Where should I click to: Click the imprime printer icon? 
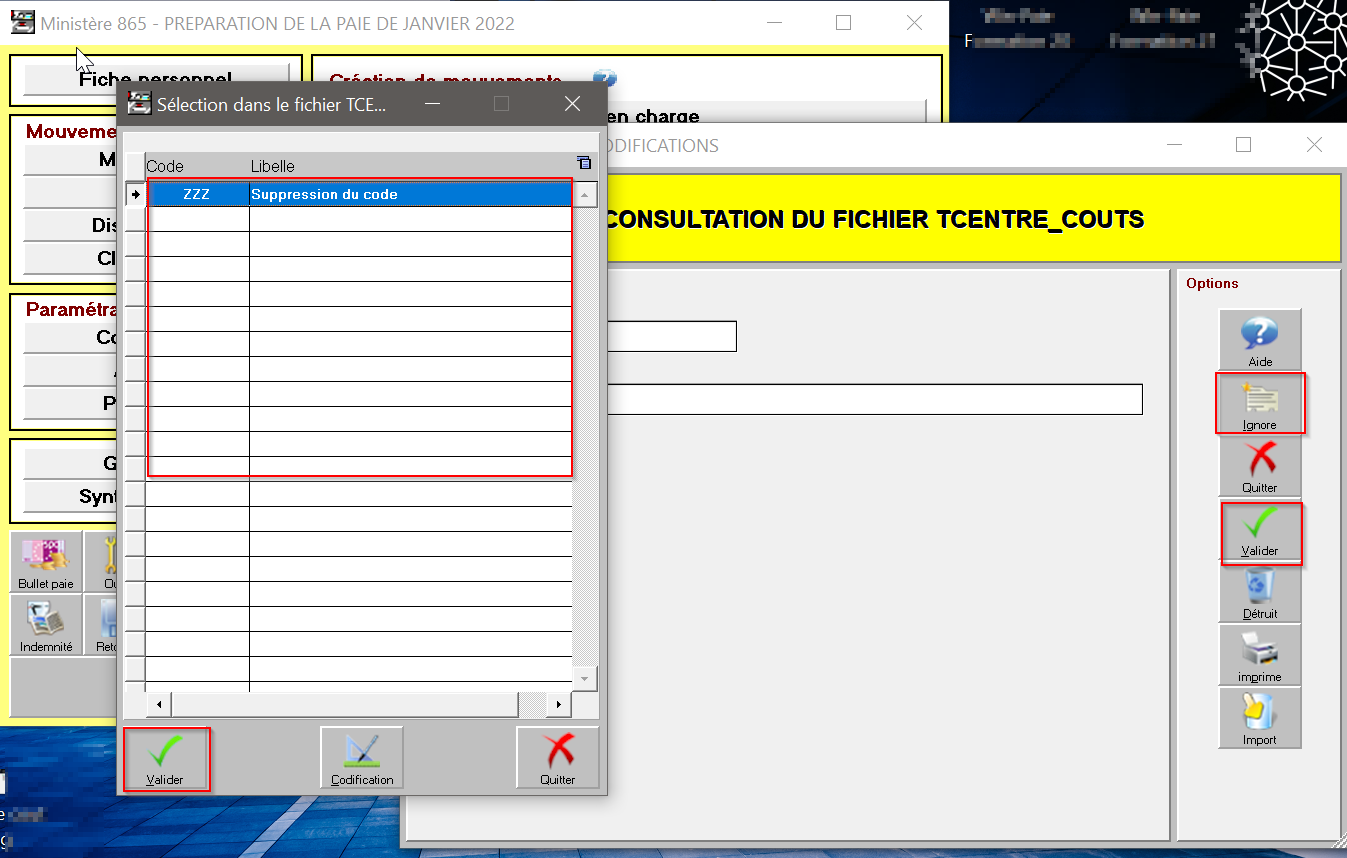point(1259,655)
